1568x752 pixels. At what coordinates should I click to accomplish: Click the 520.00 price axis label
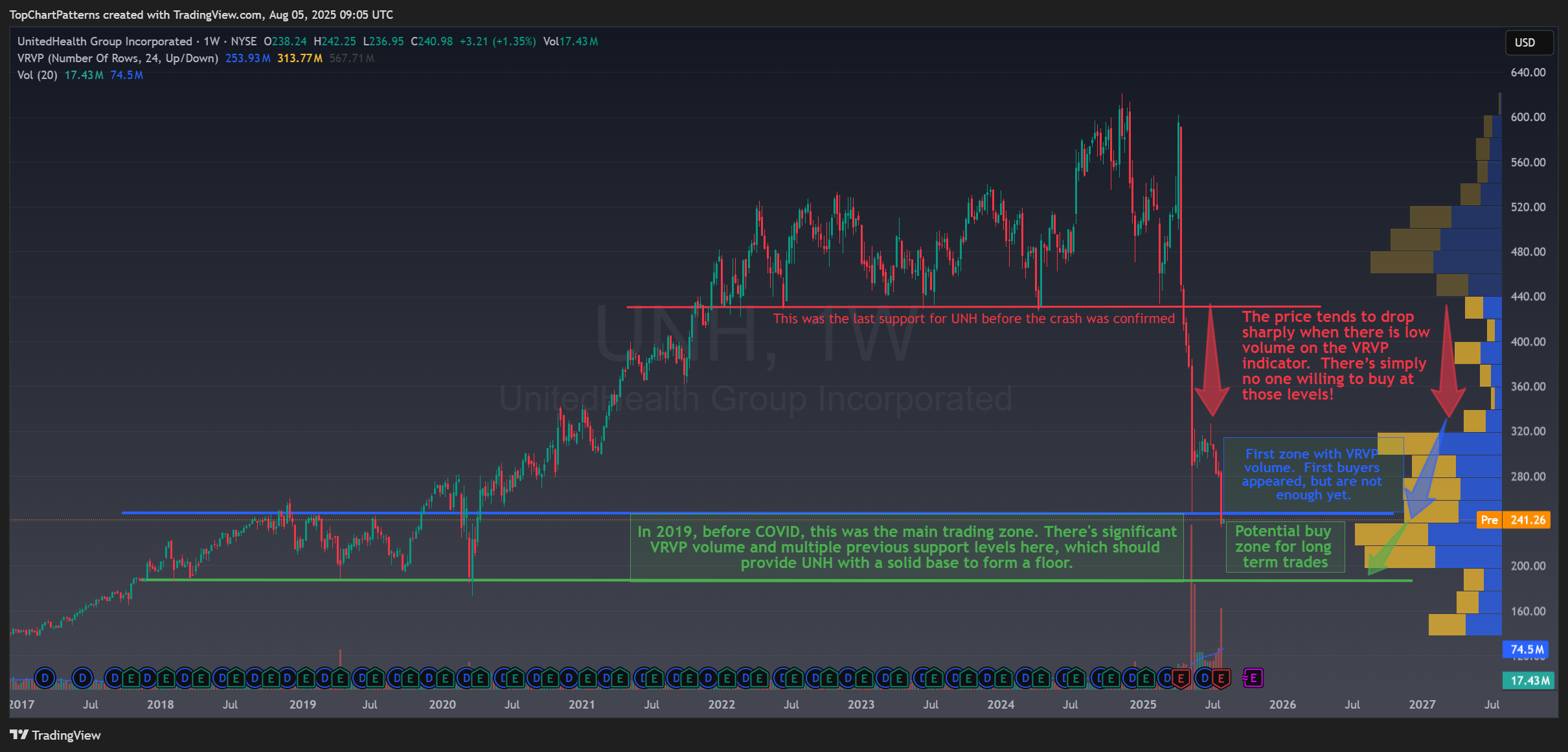(1528, 207)
